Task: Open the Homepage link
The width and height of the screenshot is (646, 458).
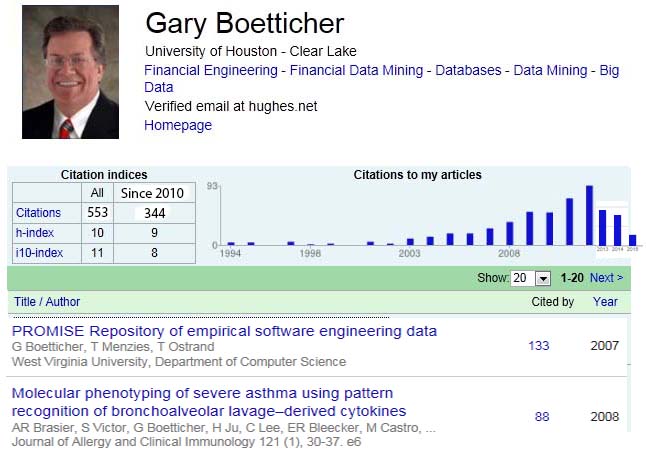Action: click(178, 125)
